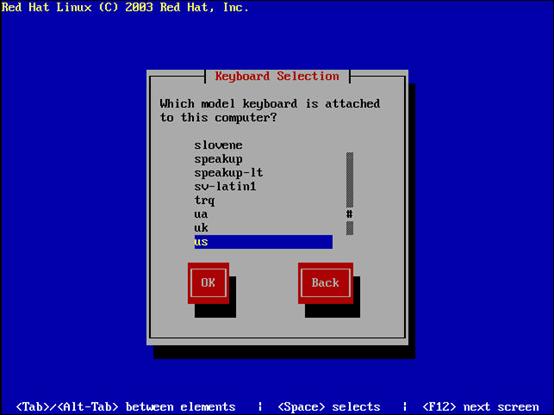Select sv-latin1 in the keyboard list
The width and height of the screenshot is (554, 415).
coord(263,186)
